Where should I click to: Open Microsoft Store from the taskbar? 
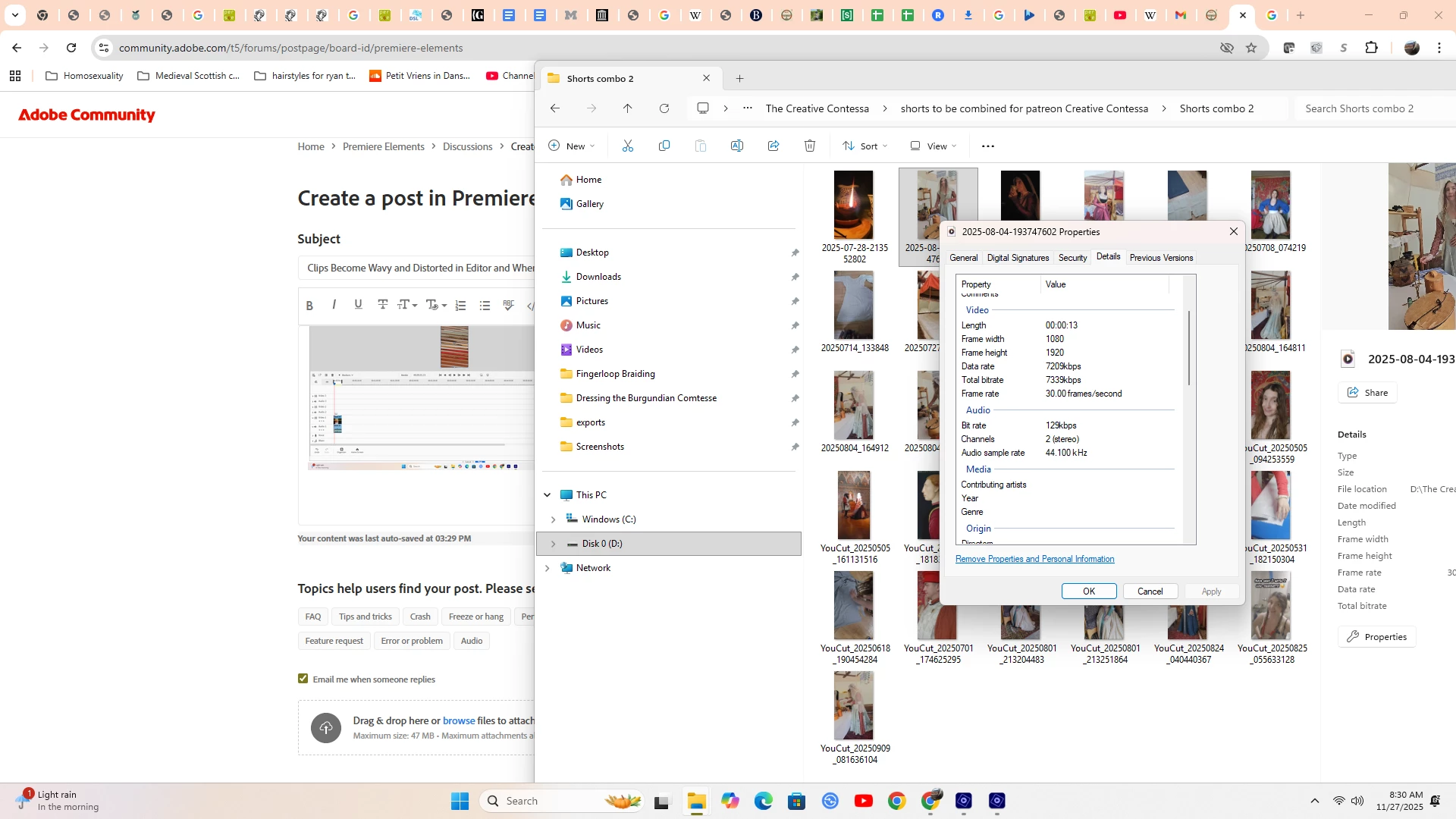click(x=796, y=801)
